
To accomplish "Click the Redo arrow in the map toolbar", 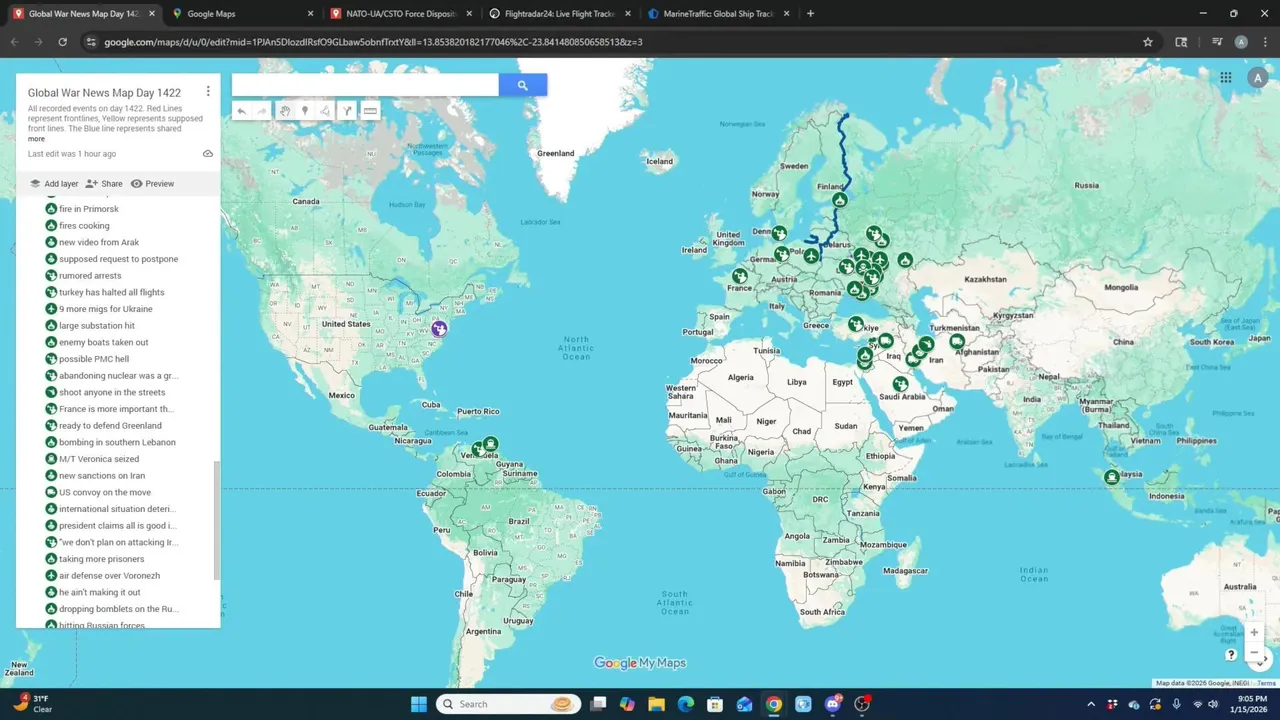I will 262,111.
